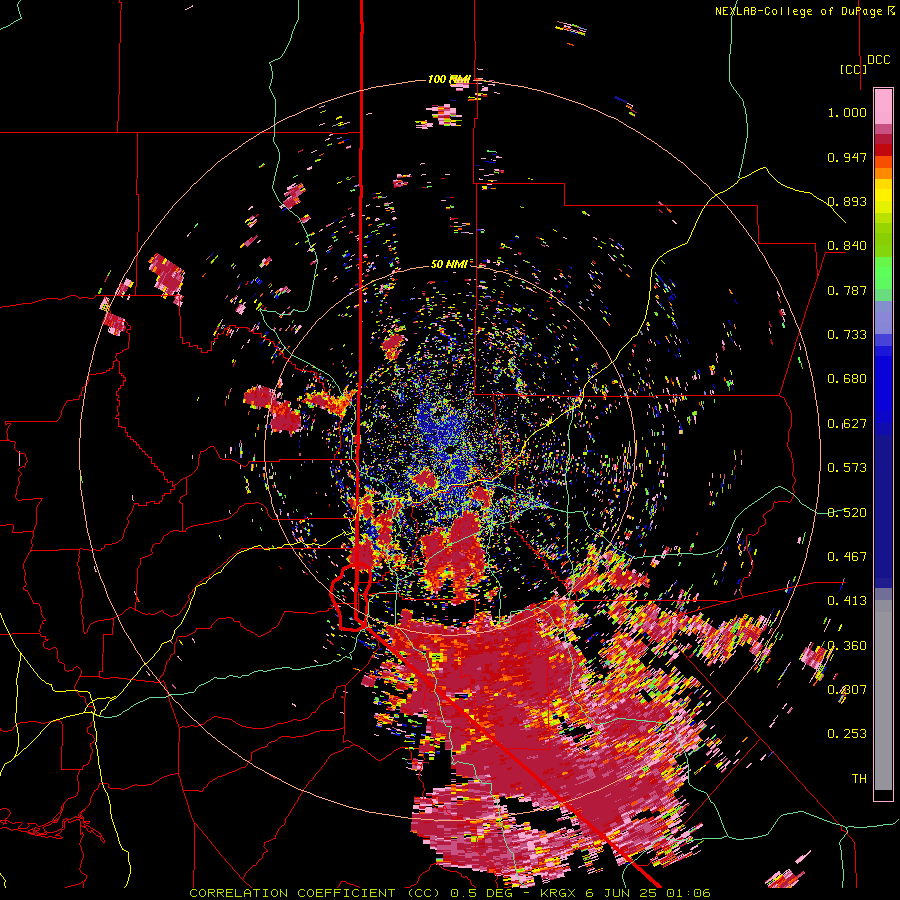This screenshot has width=900, height=900.
Task: Pick the light pink swatch at legend top
Action: tap(883, 106)
